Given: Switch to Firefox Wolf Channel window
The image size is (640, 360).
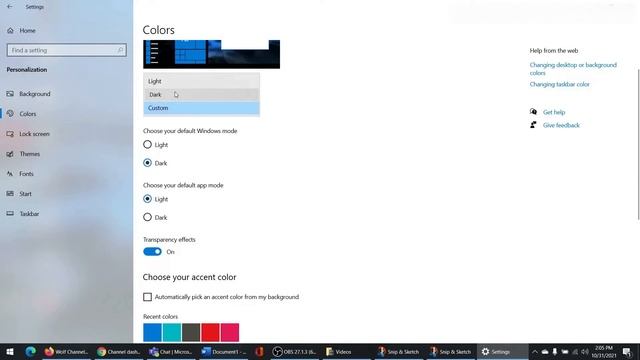Looking at the screenshot, I should click(x=66, y=351).
